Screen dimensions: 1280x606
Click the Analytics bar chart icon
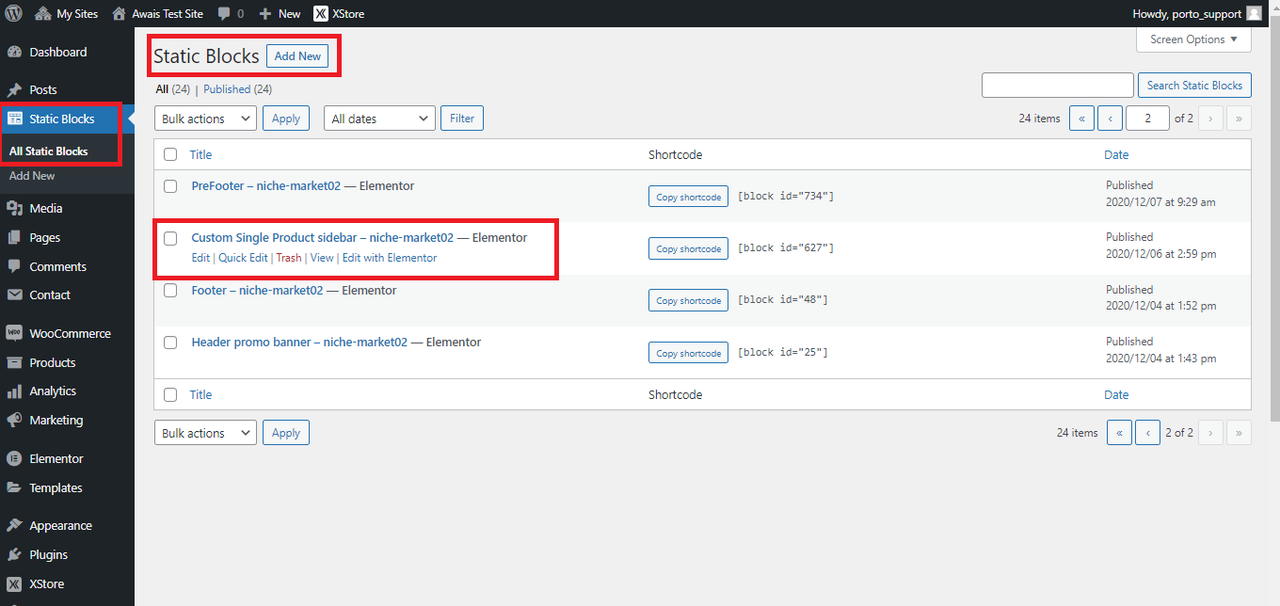pos(15,391)
